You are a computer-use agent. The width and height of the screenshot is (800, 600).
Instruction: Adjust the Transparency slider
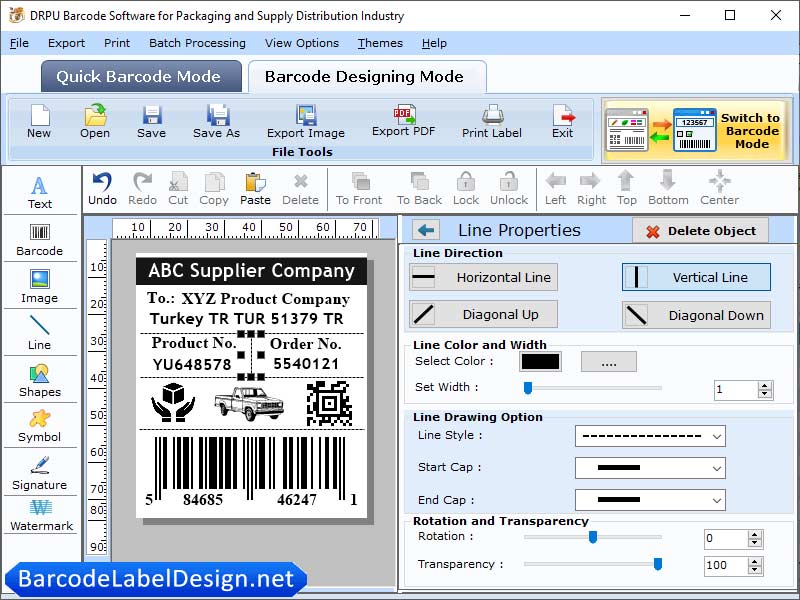pyautogui.click(x=658, y=565)
